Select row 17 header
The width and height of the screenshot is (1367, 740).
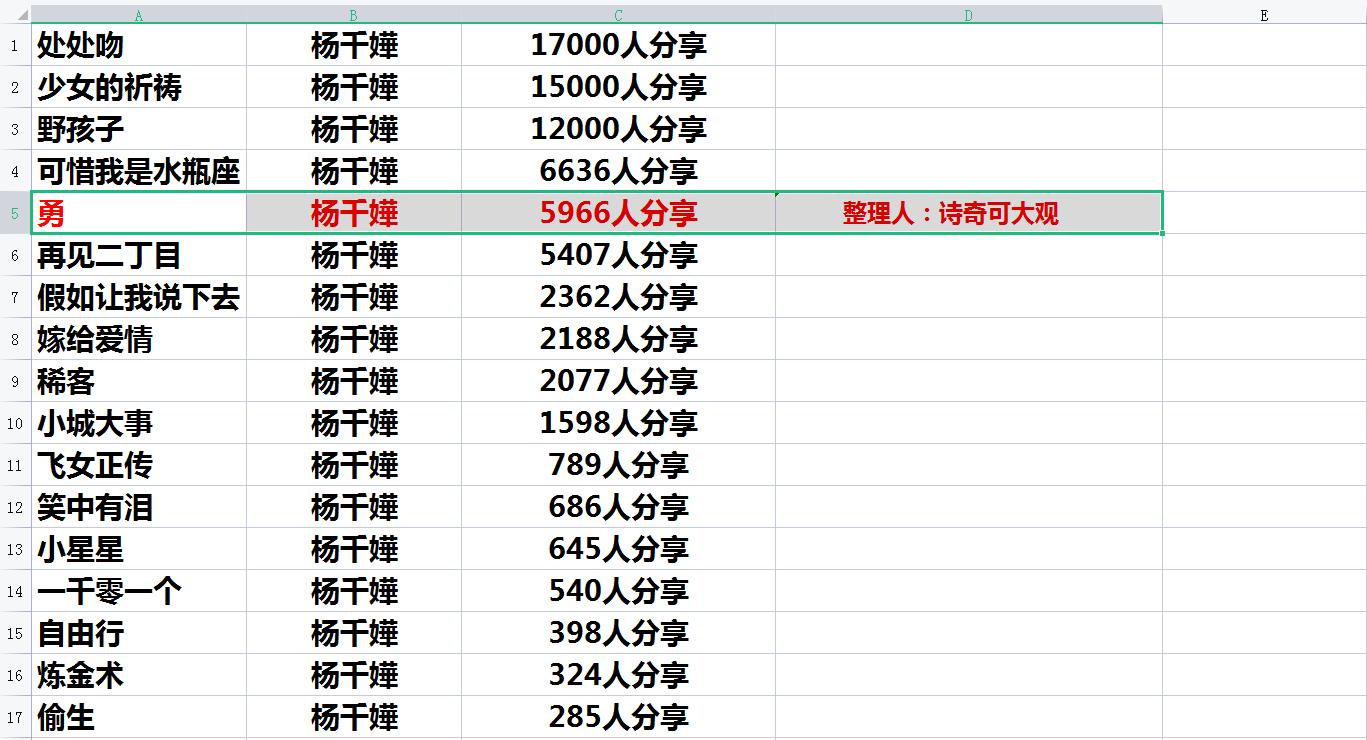point(15,717)
